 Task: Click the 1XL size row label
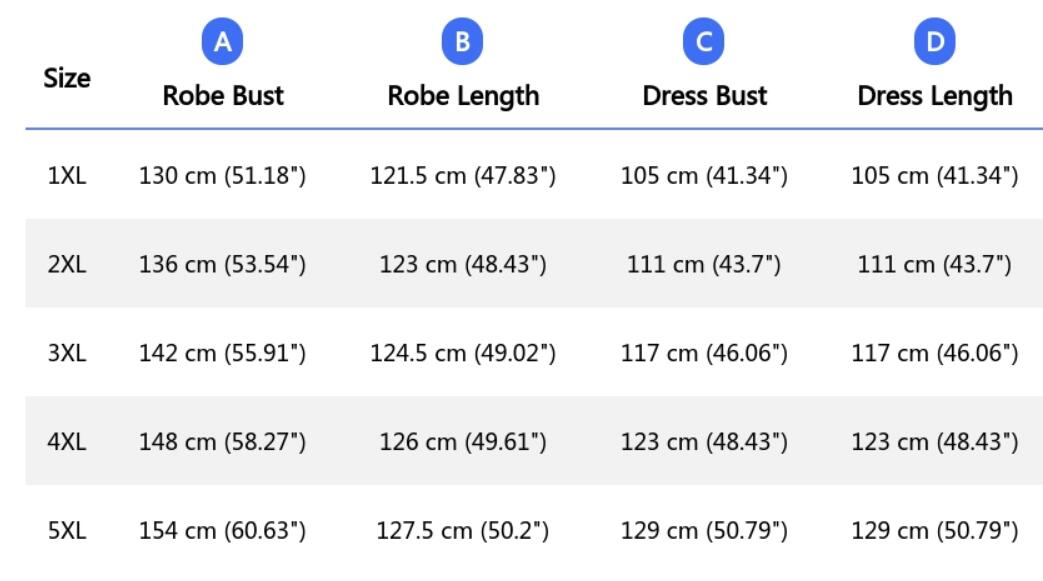[67, 176]
